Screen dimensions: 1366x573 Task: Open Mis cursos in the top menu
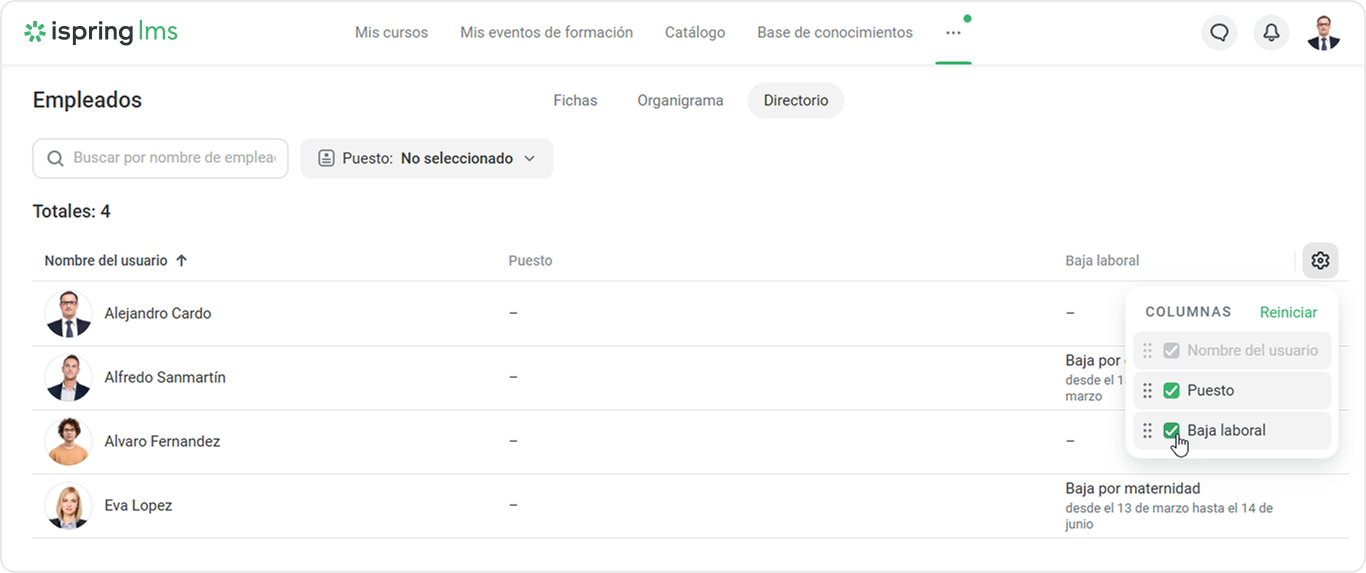391,33
